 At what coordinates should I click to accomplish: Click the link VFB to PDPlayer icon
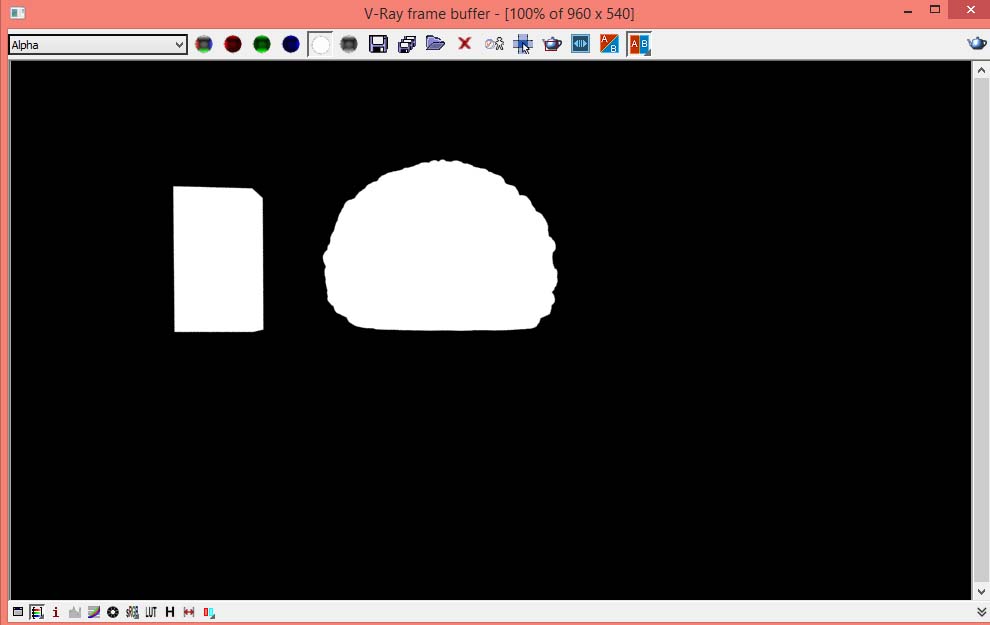pyautogui.click(x=580, y=44)
